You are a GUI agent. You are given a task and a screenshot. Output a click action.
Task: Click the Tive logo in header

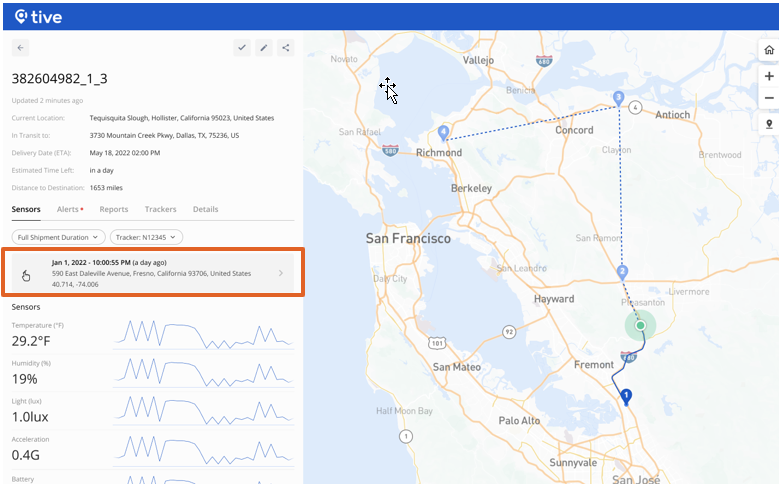tap(40, 15)
